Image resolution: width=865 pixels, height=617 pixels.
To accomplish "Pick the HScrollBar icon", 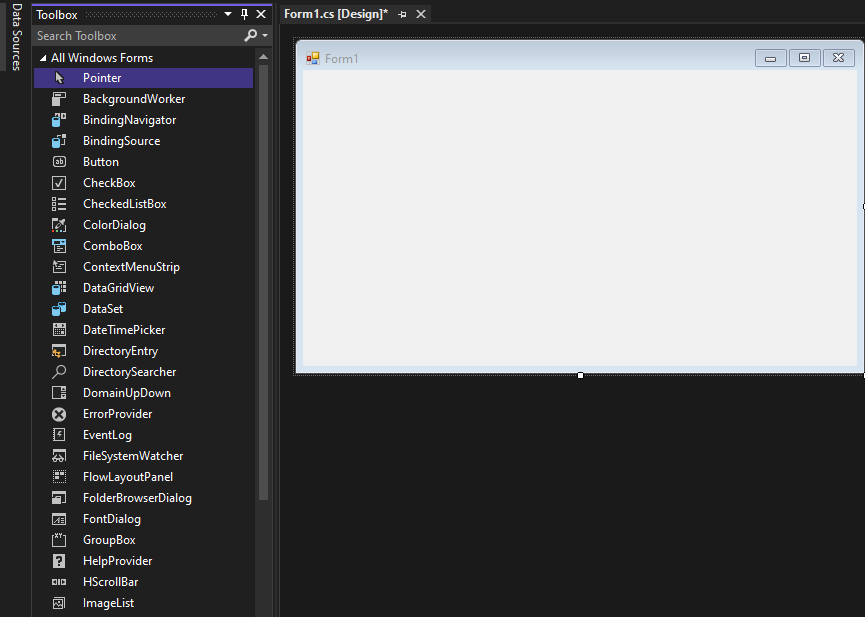I will coord(59,582).
